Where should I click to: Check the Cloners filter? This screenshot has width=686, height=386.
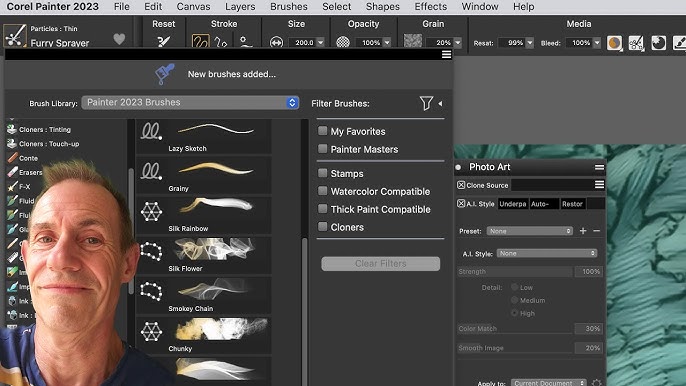click(x=322, y=226)
